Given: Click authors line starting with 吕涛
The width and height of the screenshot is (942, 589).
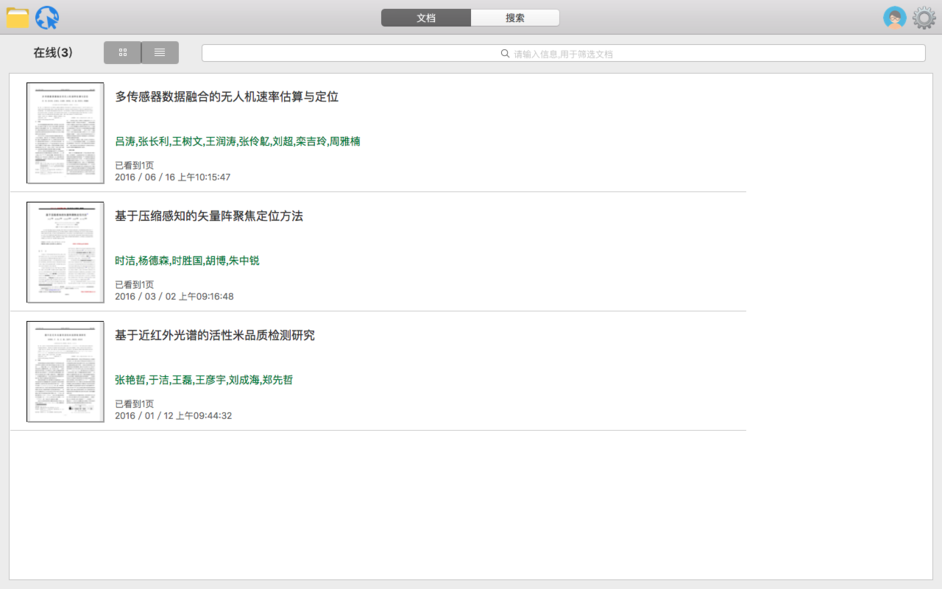Looking at the screenshot, I should tap(237, 142).
